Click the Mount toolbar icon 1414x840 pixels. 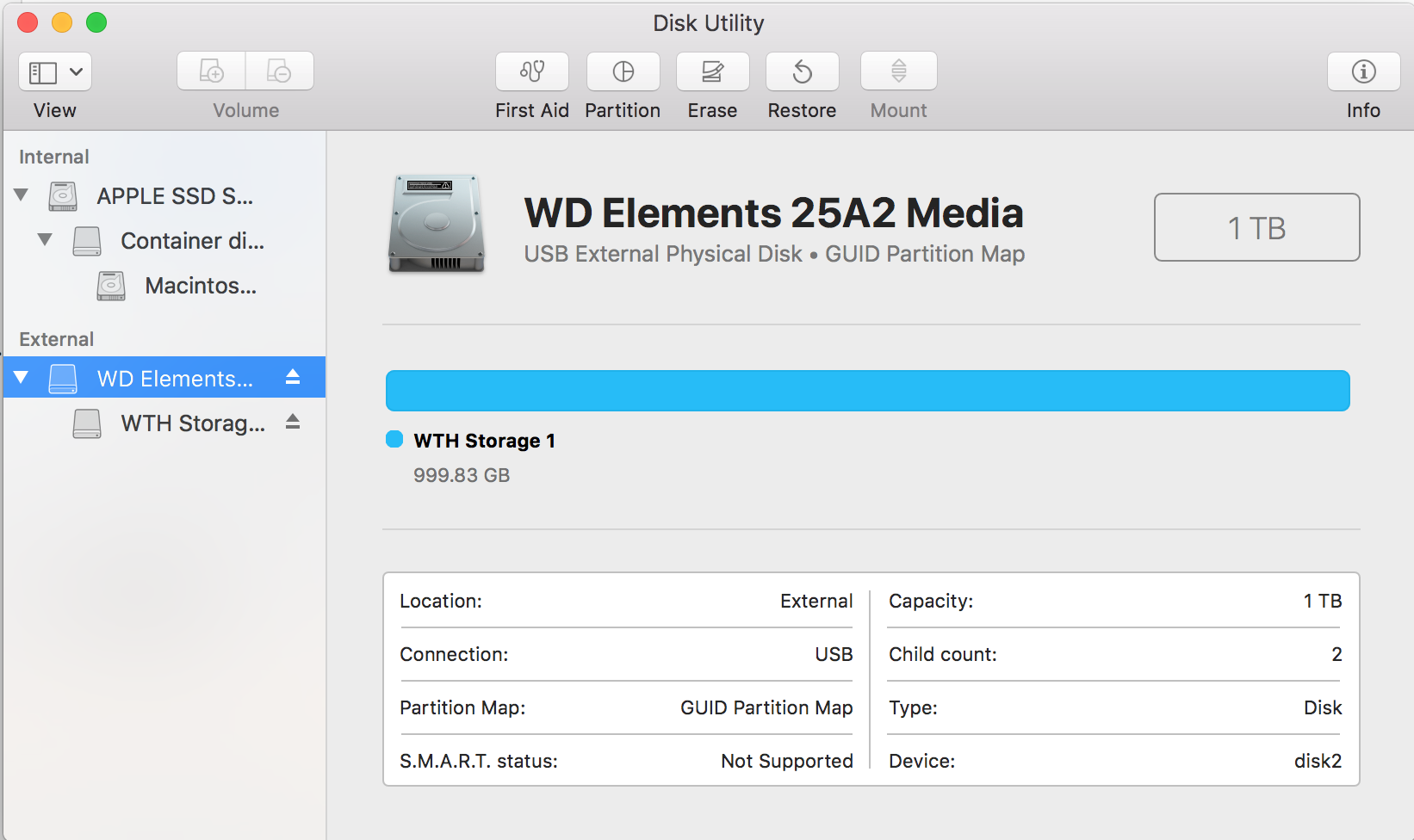coord(898,71)
